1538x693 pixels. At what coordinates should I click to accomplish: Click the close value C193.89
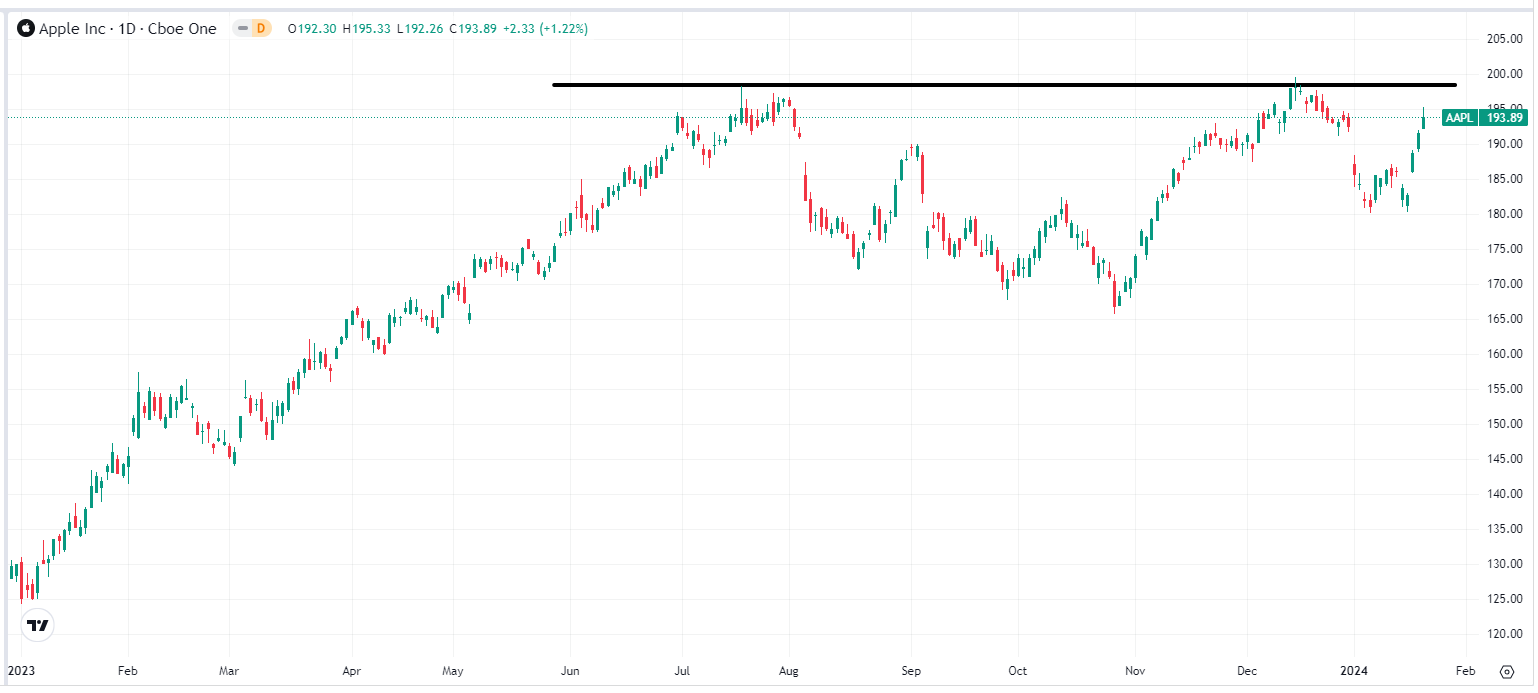[473, 29]
